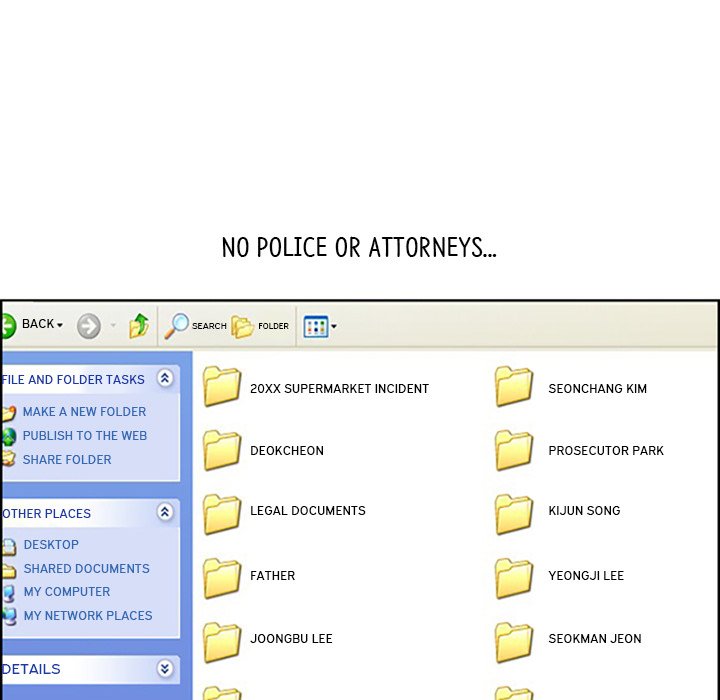Click the Other Places header text
The height and width of the screenshot is (700, 720).
tap(47, 513)
